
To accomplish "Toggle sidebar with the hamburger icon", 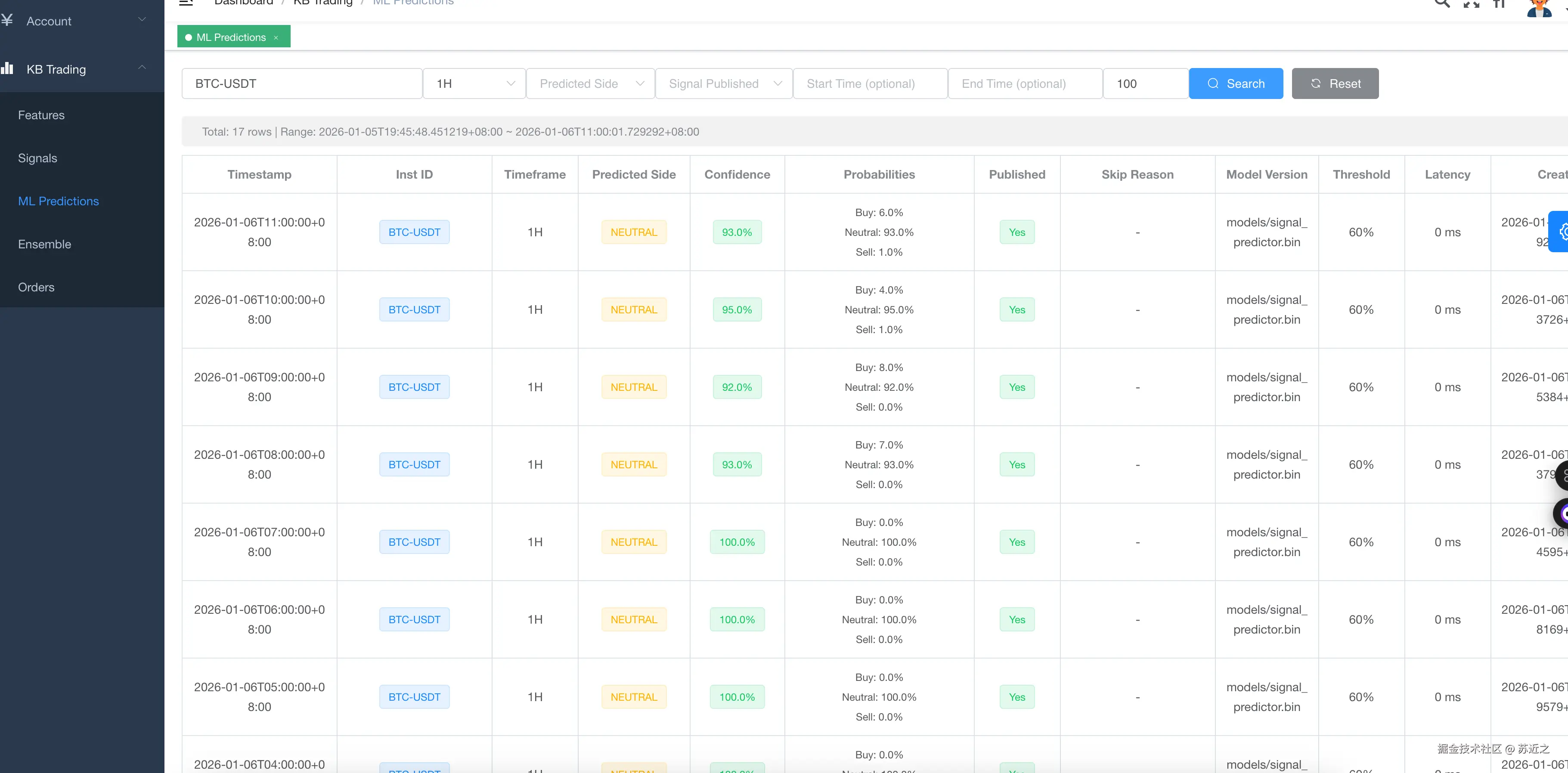I will [186, 3].
